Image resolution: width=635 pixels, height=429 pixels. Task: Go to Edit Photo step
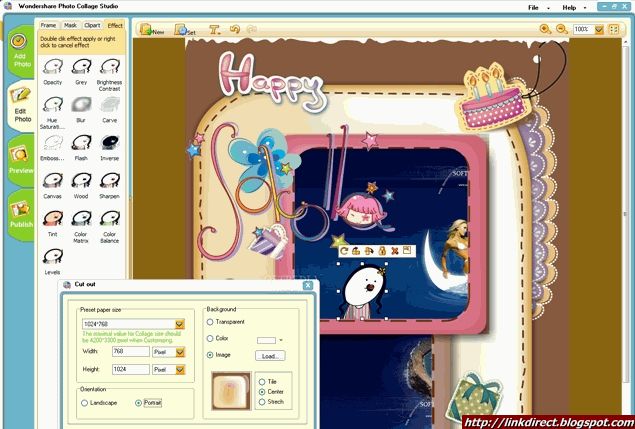click(x=21, y=106)
